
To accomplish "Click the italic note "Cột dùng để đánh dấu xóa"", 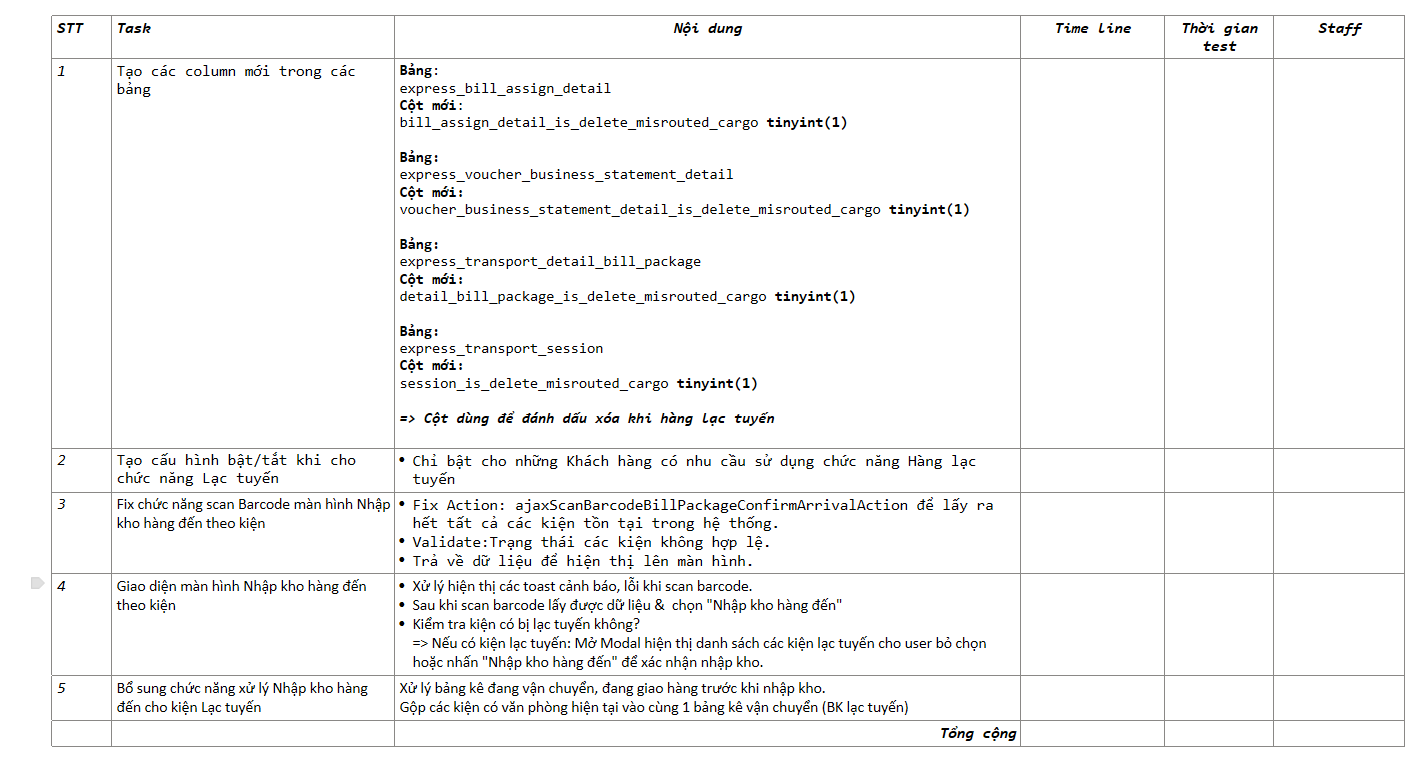I will (587, 418).
